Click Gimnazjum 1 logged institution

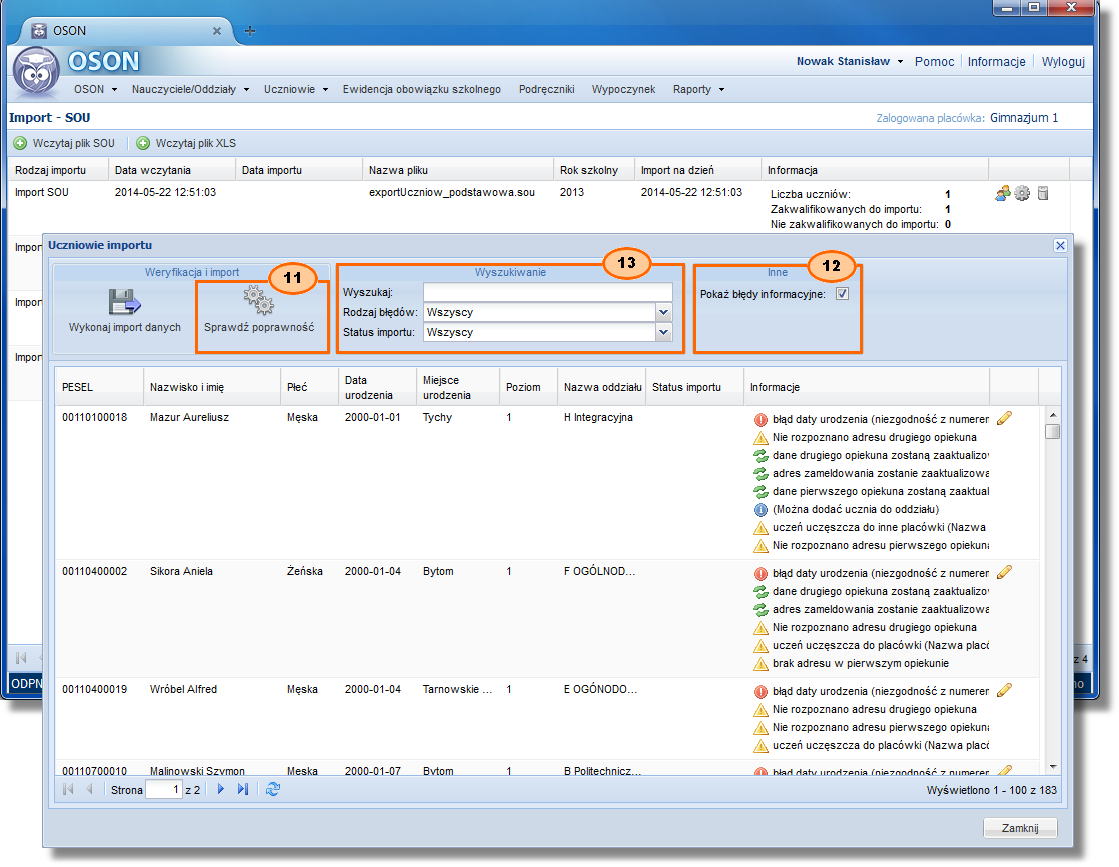coord(1023,118)
